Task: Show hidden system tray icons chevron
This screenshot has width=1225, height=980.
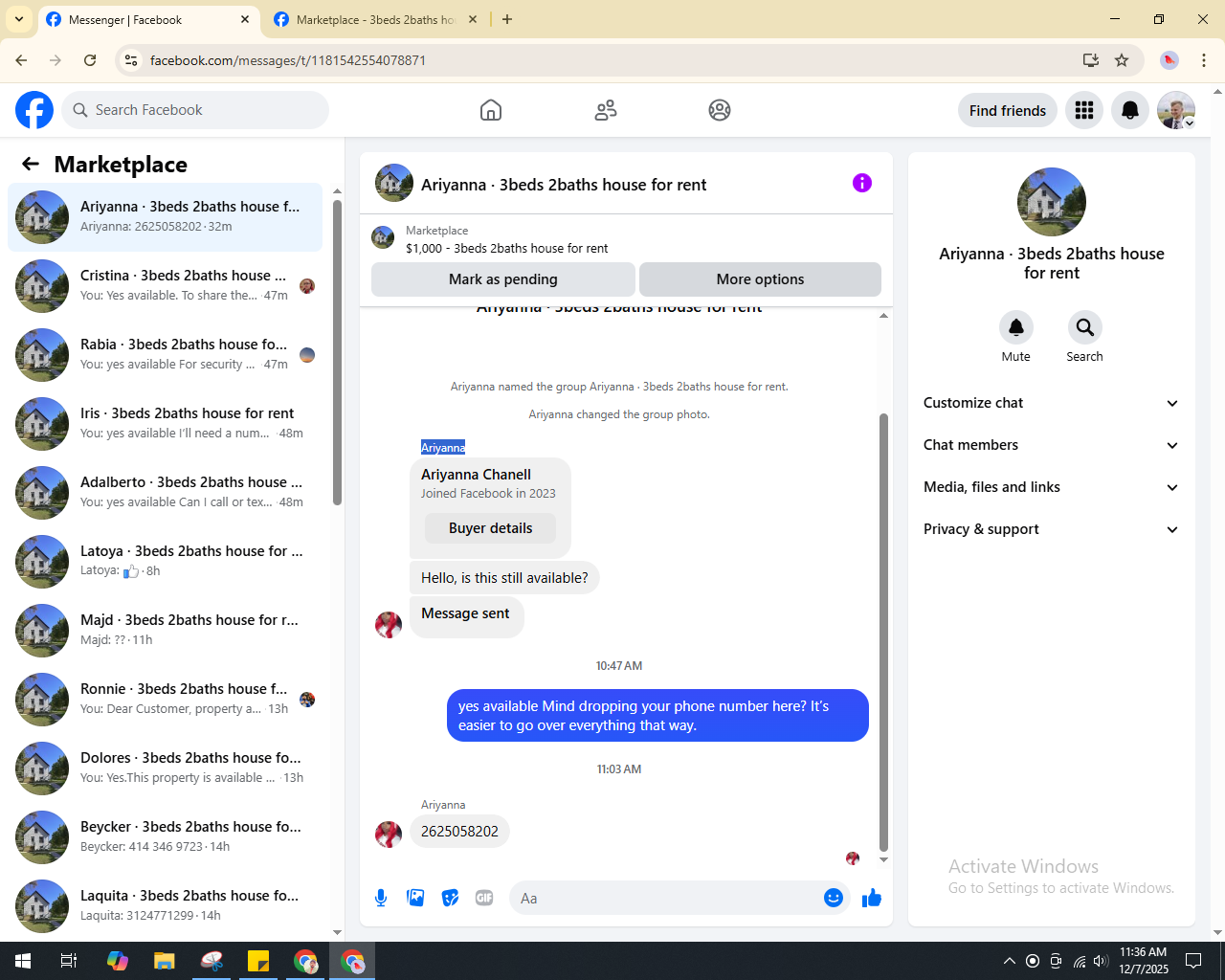Action: pyautogui.click(x=1009, y=961)
